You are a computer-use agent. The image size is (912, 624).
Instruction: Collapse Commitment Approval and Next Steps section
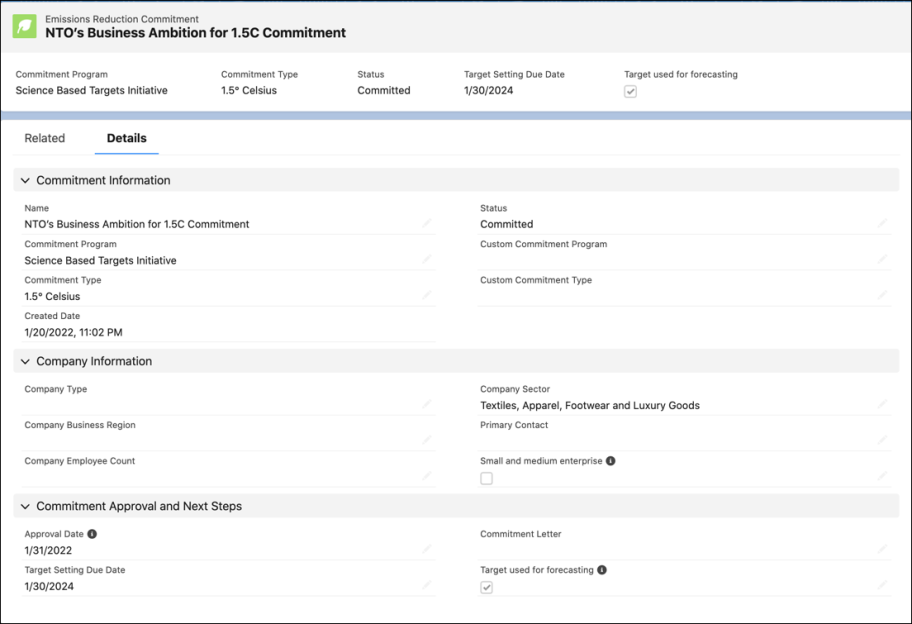click(25, 506)
